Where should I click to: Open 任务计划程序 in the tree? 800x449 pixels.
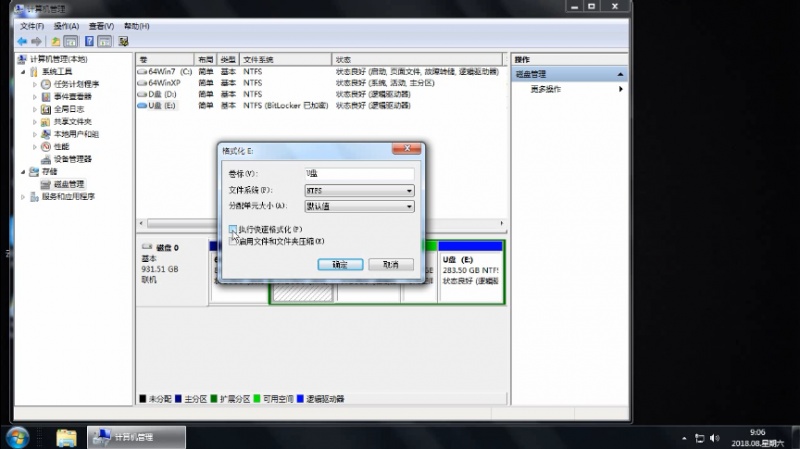click(77, 84)
